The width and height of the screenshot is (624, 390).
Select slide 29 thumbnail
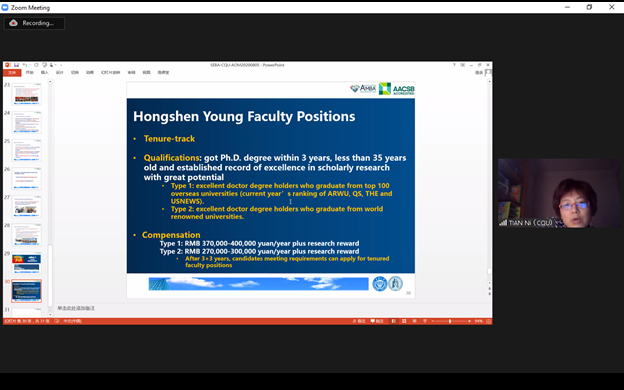coord(26,263)
